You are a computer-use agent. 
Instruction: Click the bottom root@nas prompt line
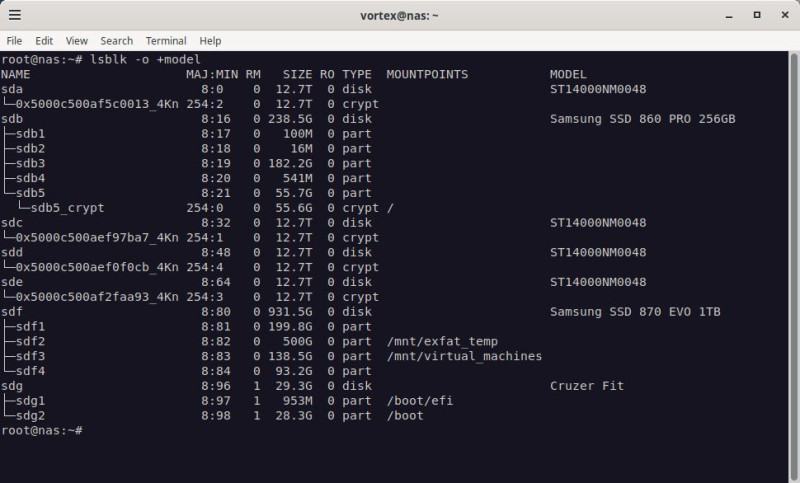click(x=42, y=430)
